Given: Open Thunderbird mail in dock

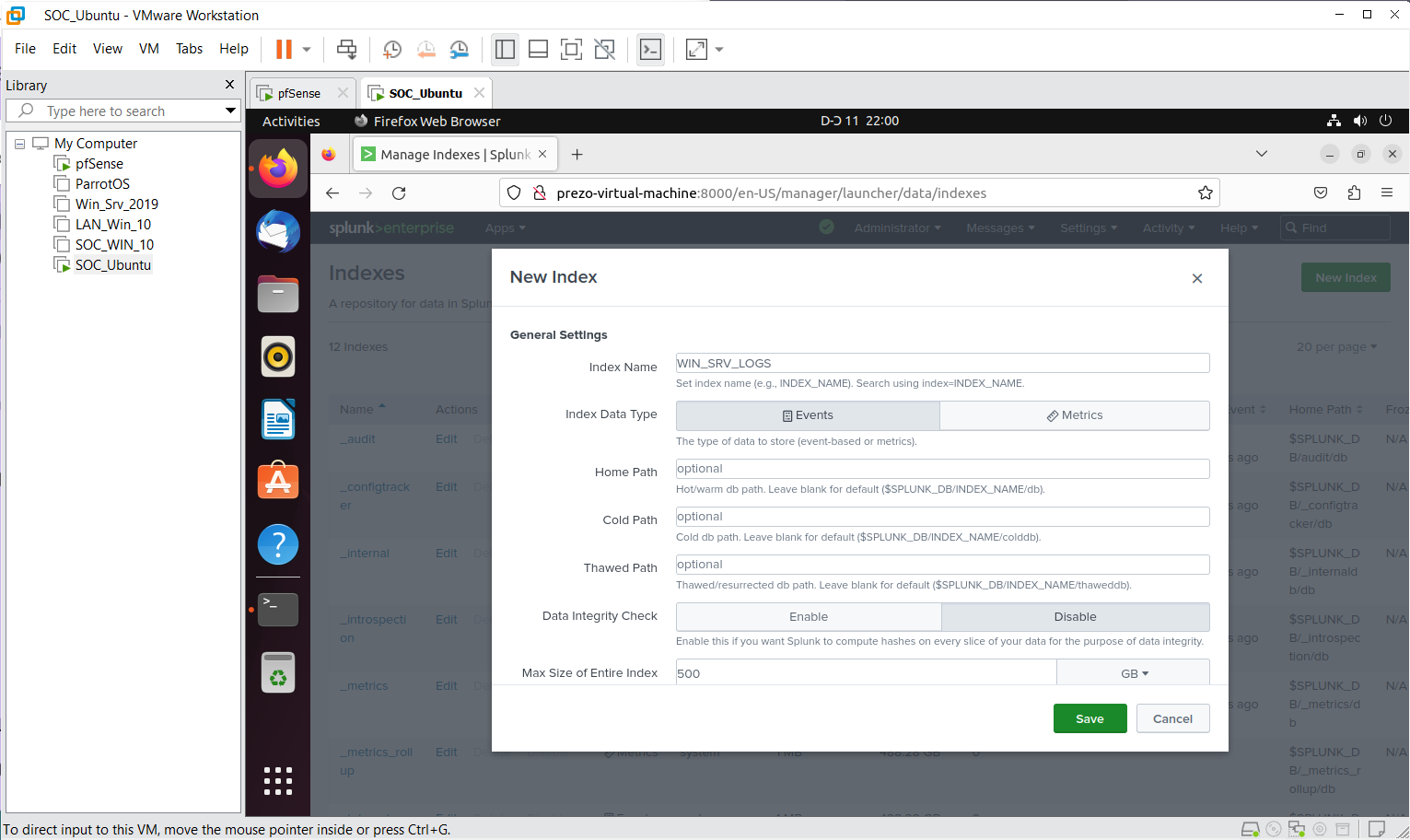Looking at the screenshot, I should tap(278, 231).
